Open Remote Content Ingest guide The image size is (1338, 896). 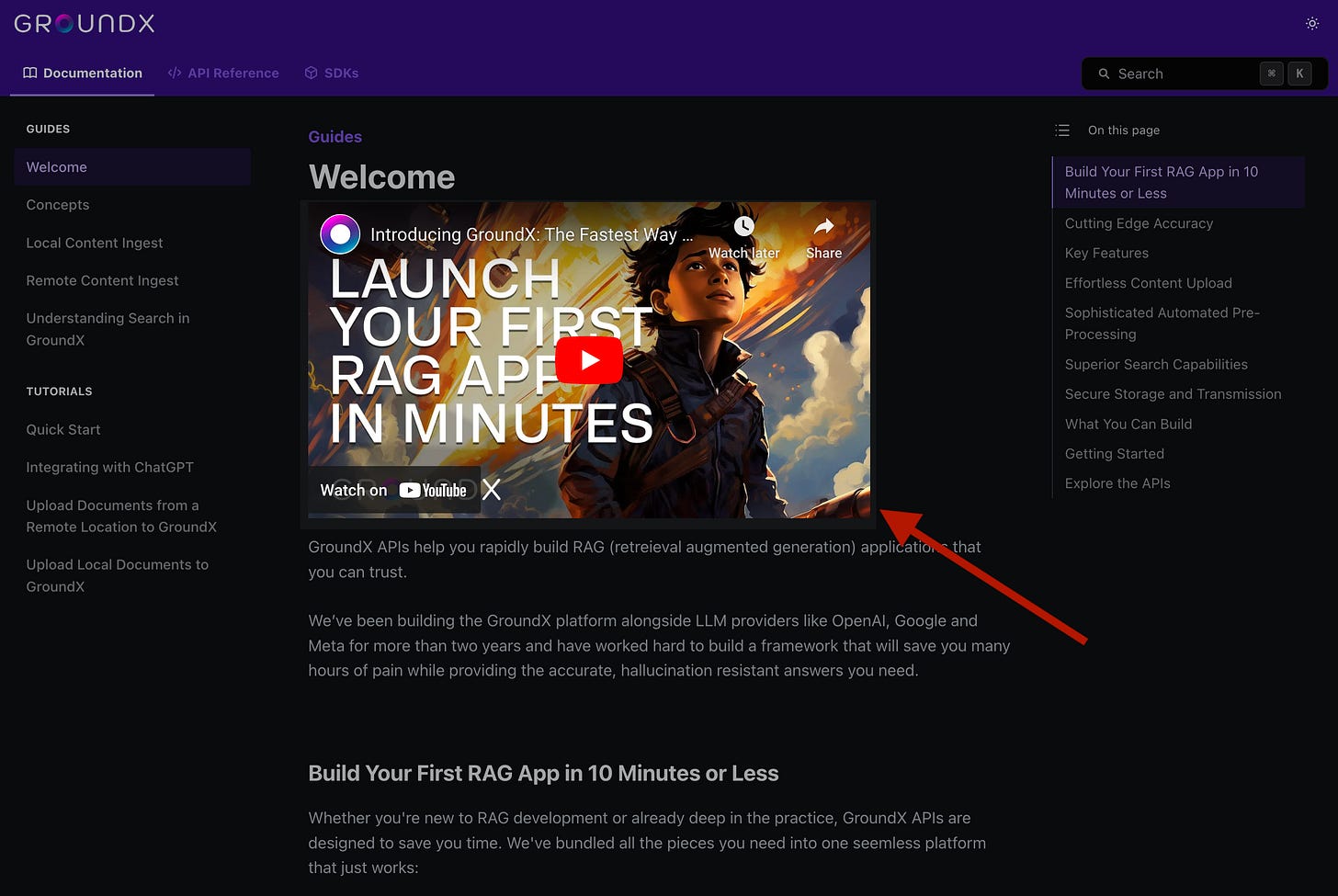(102, 280)
